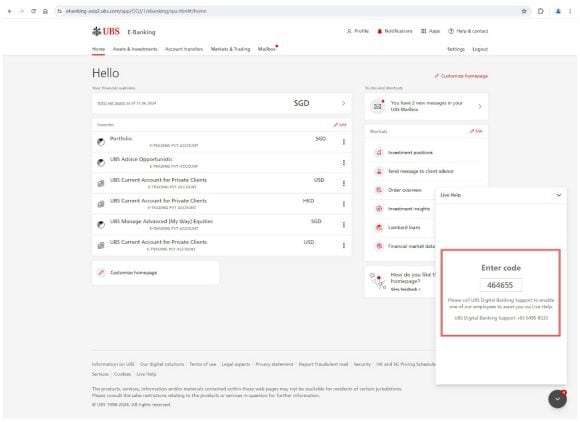Click Logout link
Image resolution: width=580 pixels, height=422 pixels.
click(480, 49)
